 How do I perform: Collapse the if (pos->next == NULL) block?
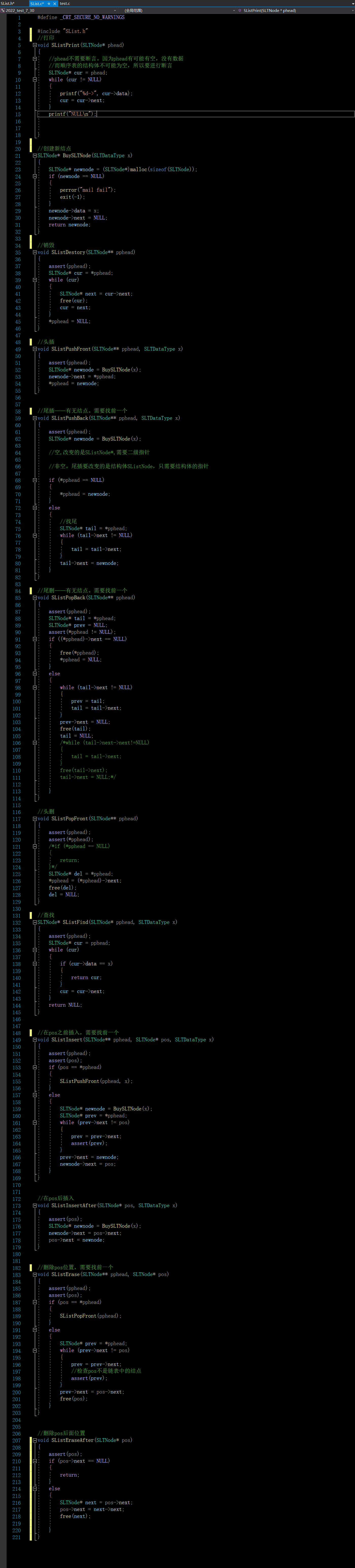click(x=35, y=1461)
